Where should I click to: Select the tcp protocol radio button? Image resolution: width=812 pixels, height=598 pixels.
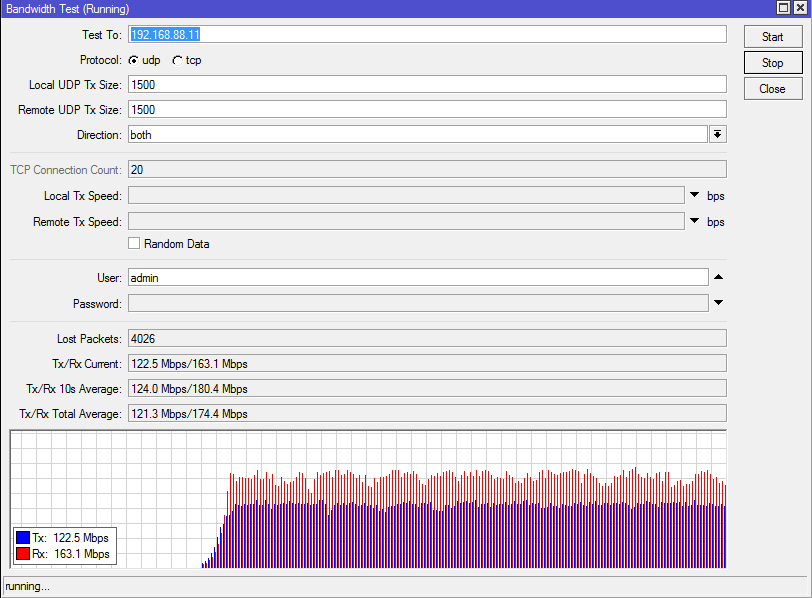(x=177, y=60)
